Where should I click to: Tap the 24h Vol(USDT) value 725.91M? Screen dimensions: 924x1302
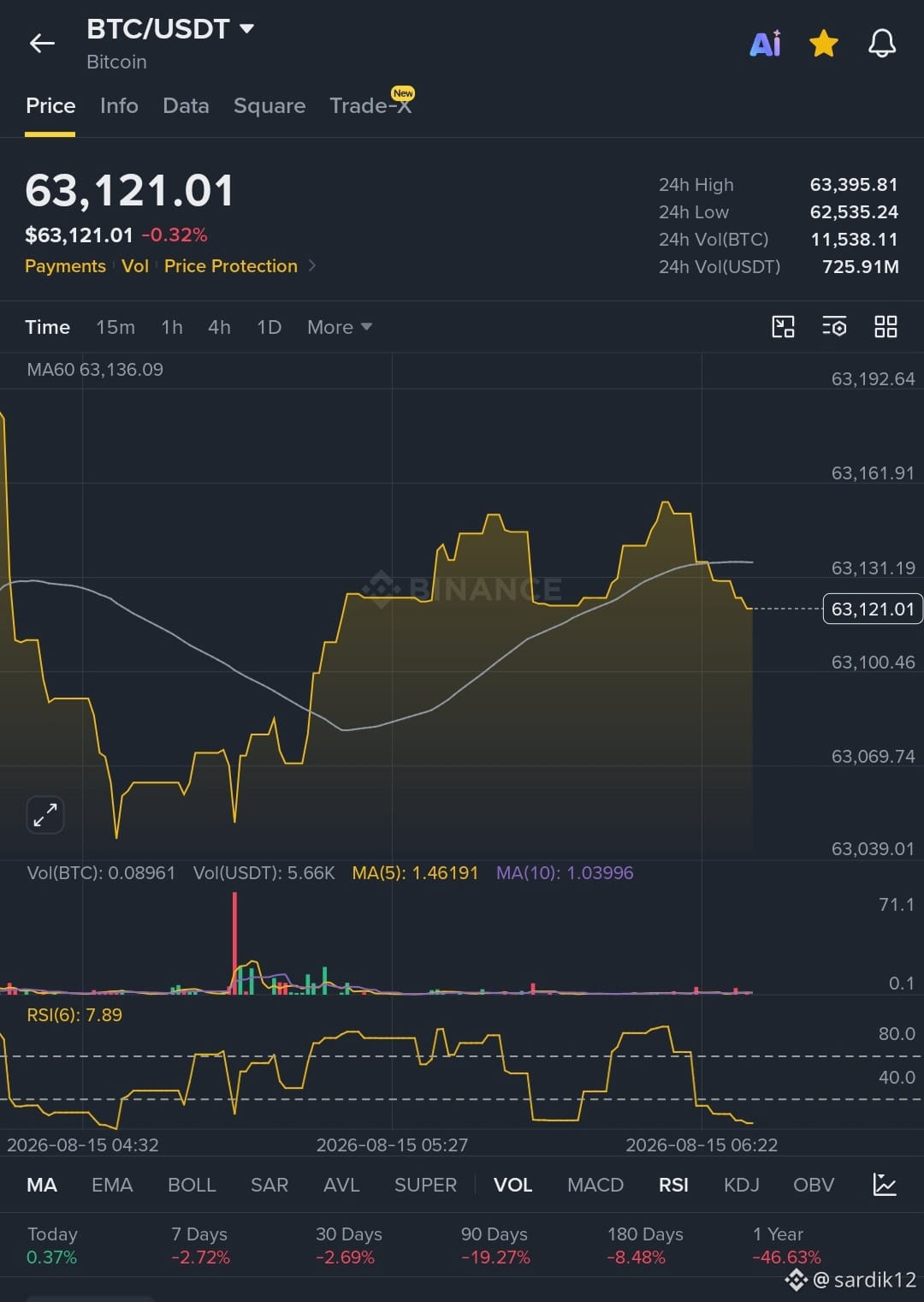(x=860, y=267)
